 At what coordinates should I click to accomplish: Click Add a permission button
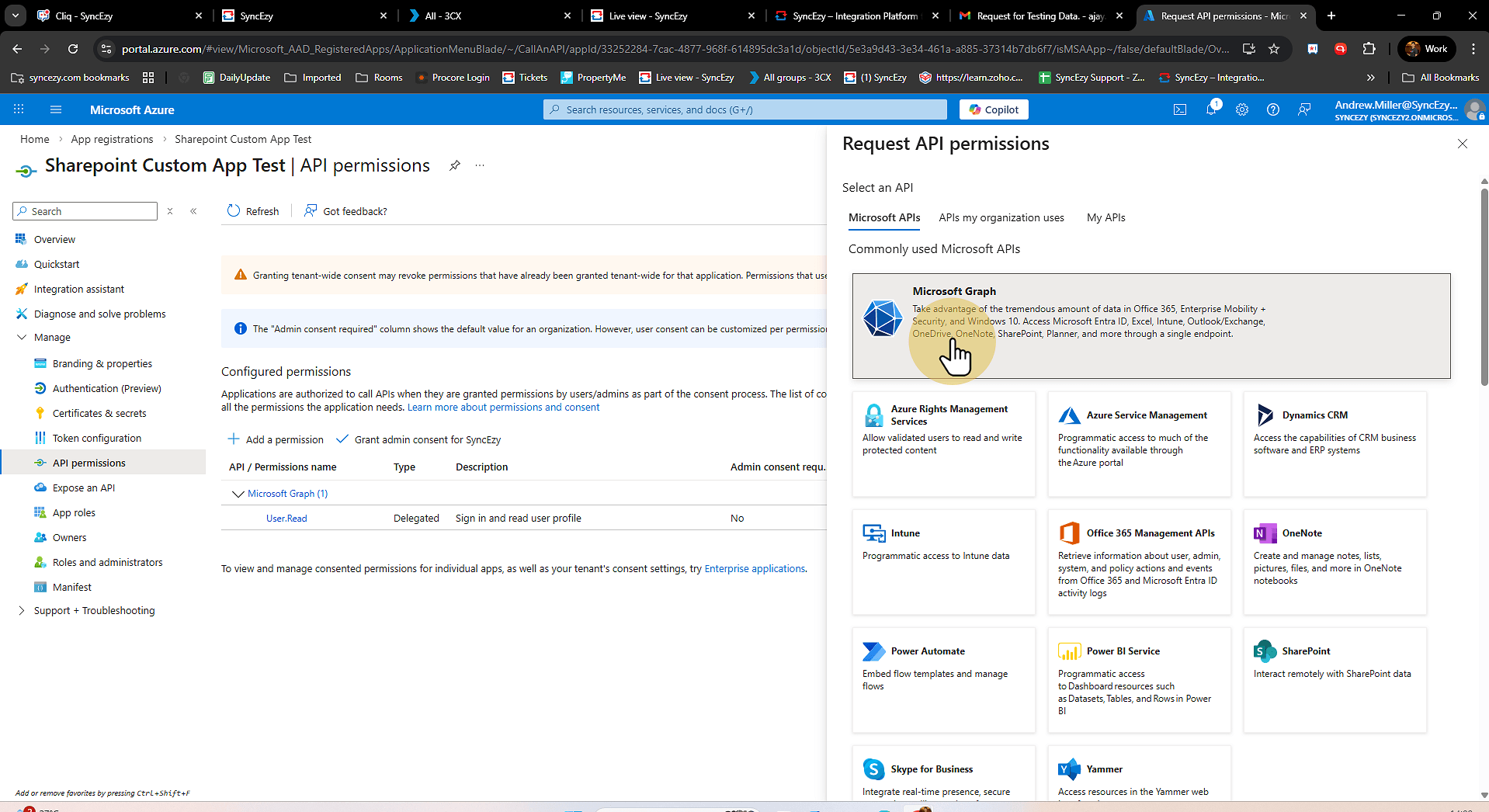(276, 439)
